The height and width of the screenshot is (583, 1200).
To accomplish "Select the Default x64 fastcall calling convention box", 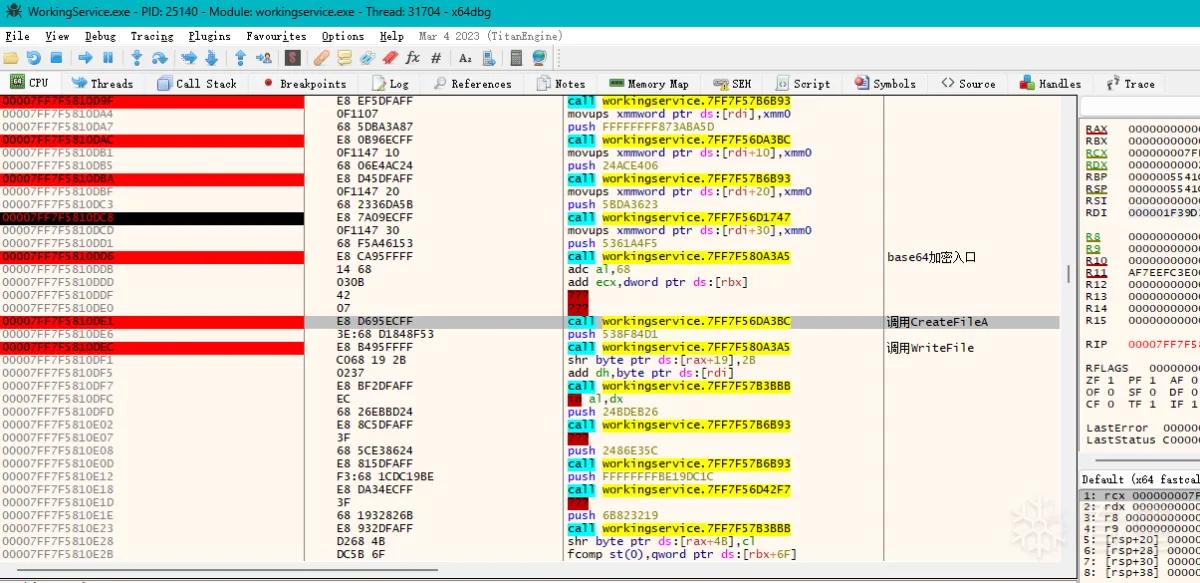I will click(x=1140, y=479).
